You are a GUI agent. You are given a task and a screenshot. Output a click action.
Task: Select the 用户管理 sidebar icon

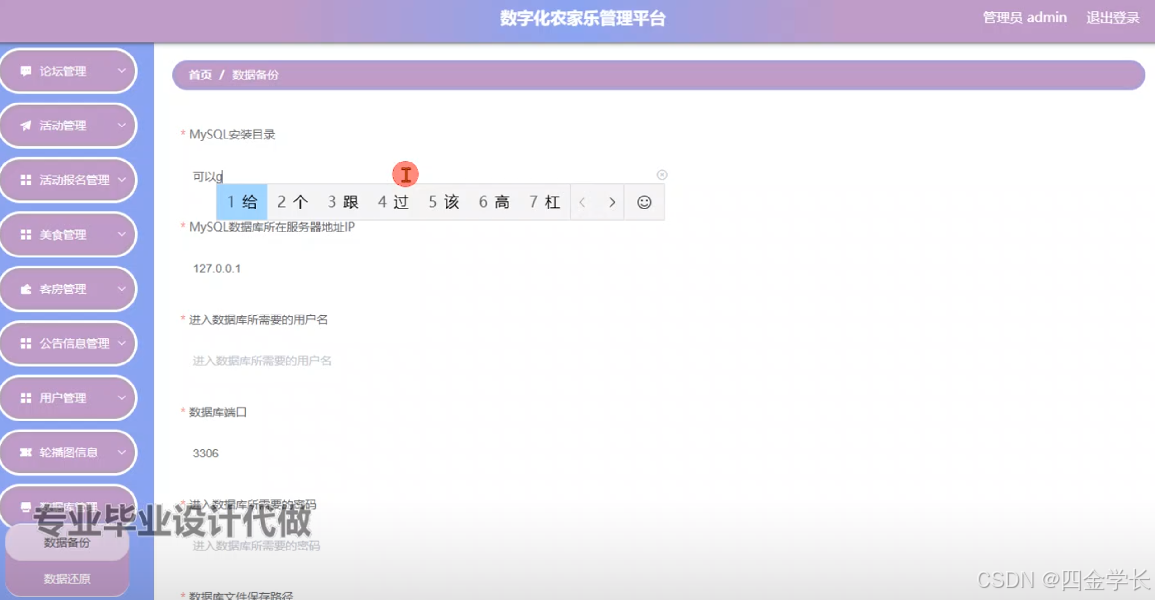coord(26,397)
